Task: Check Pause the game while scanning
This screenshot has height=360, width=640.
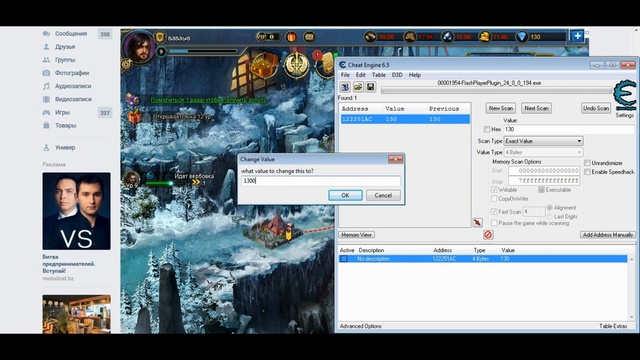Action: pyautogui.click(x=494, y=223)
